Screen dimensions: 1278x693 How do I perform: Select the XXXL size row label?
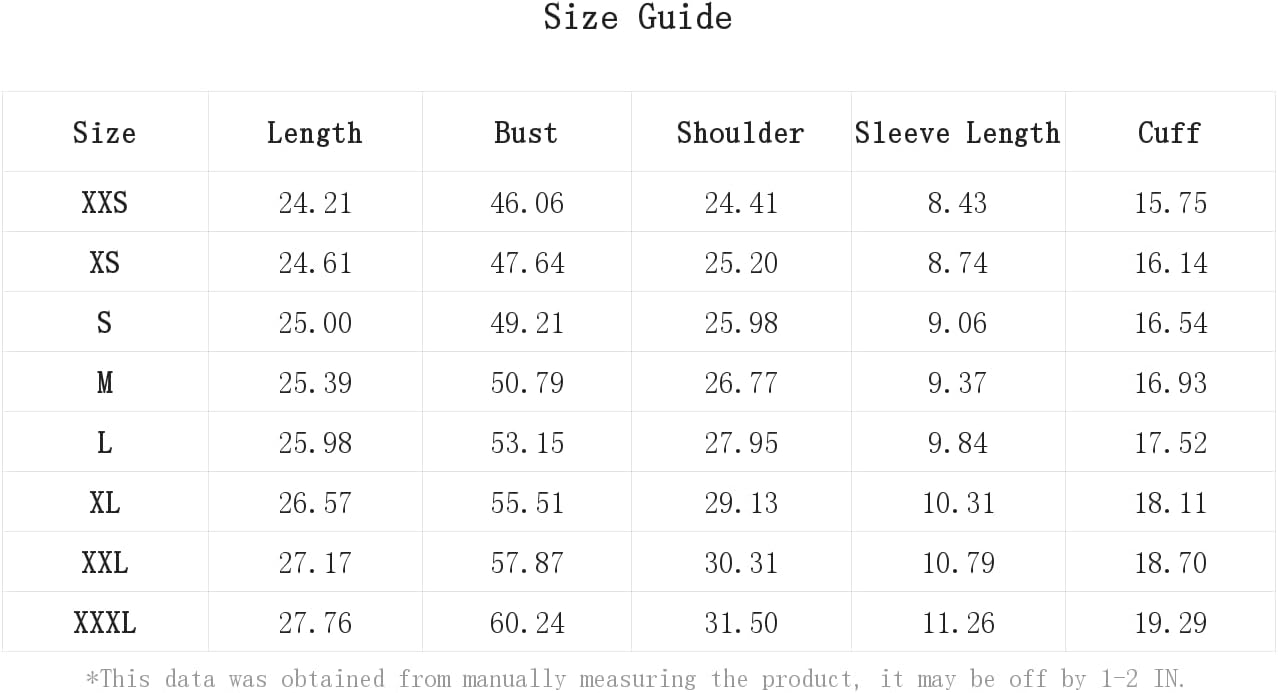coord(104,623)
